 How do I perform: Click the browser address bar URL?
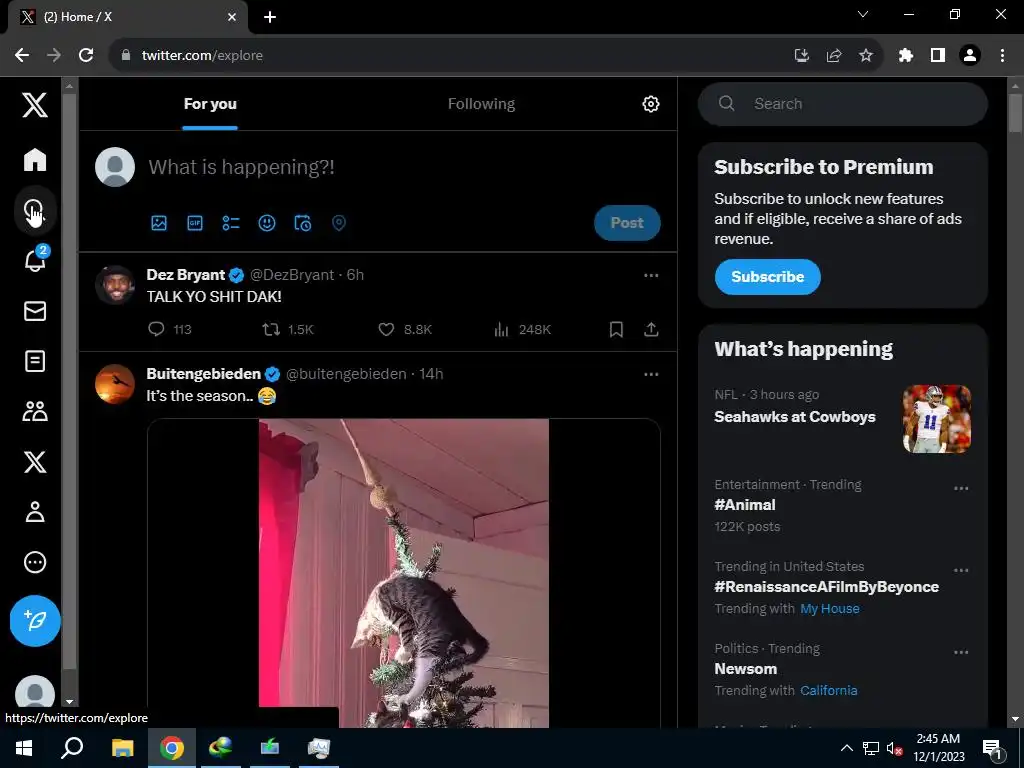[202, 56]
